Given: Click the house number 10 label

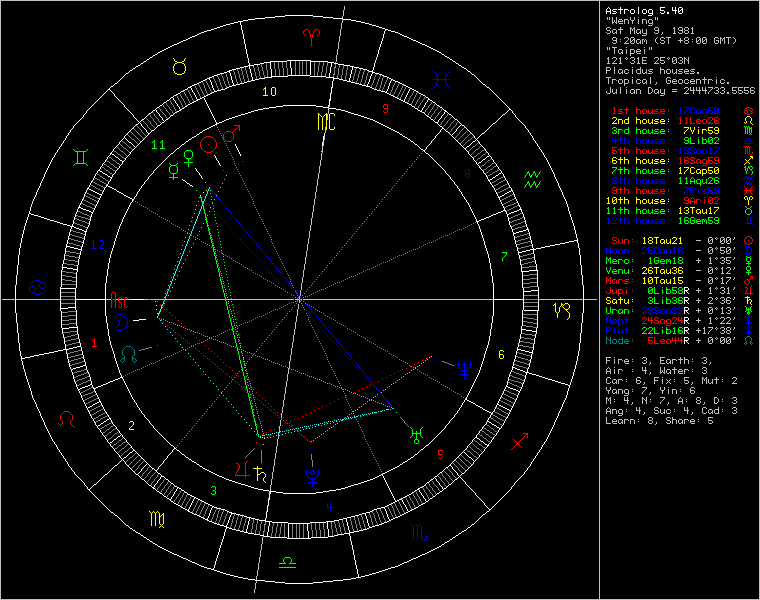Looking at the screenshot, I should tap(269, 92).
